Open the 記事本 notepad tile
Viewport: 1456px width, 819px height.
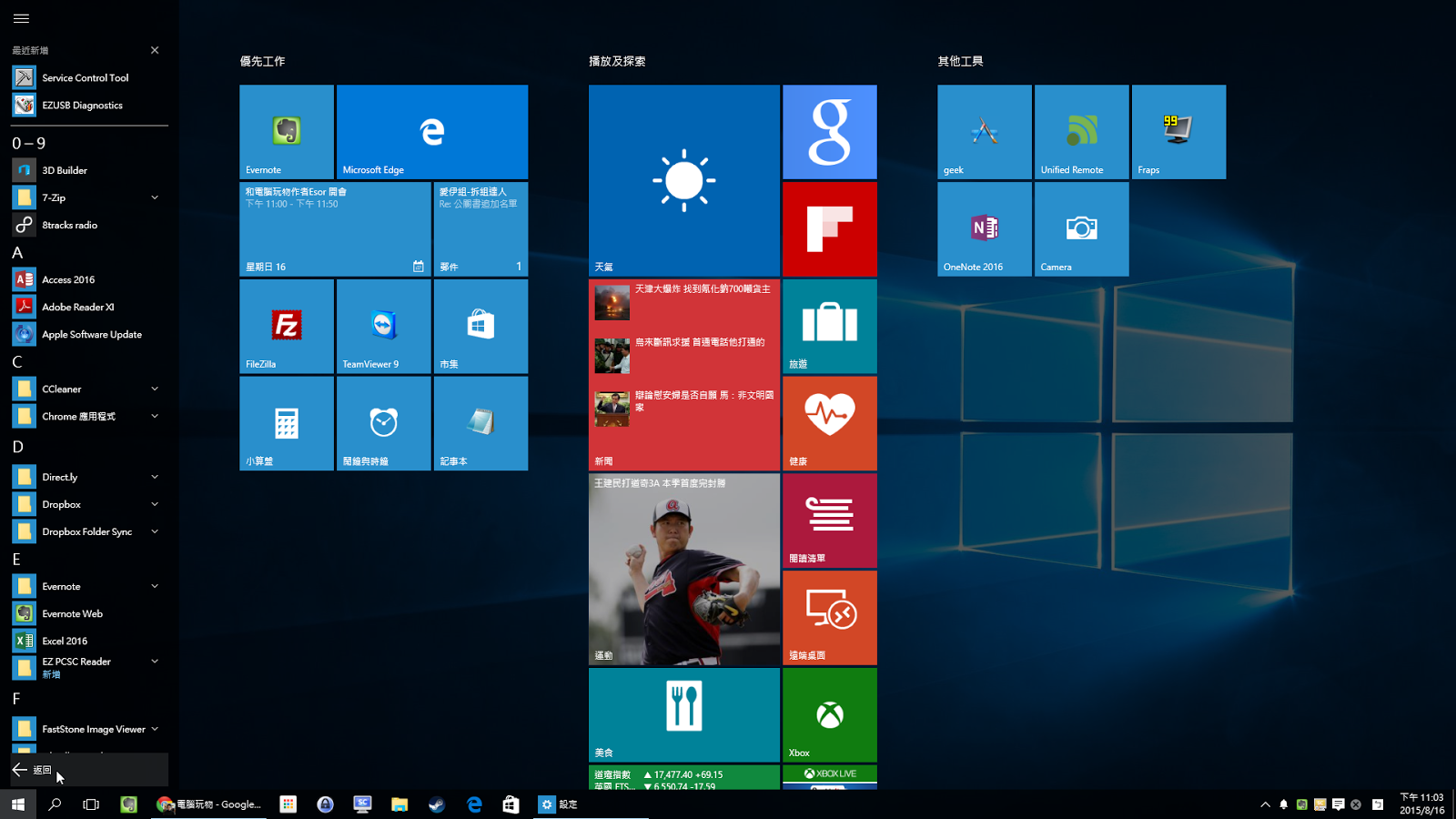(x=480, y=423)
